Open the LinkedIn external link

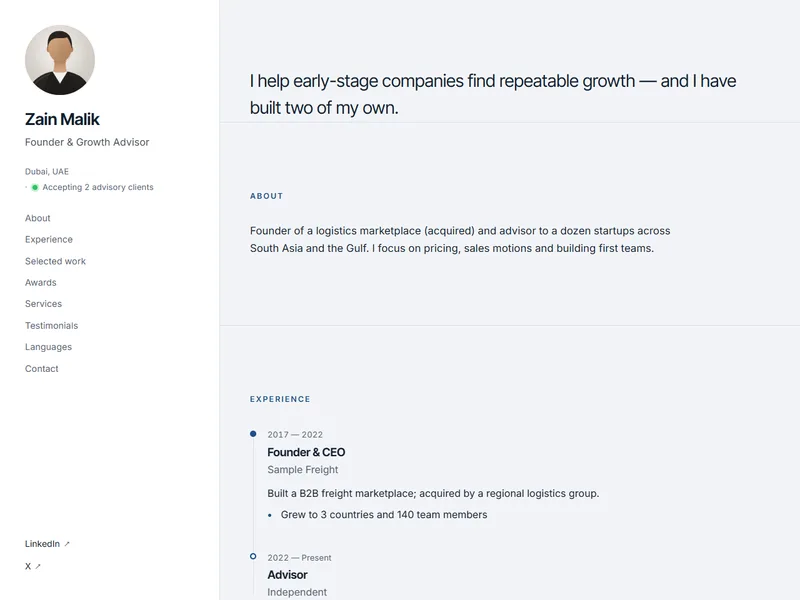click(47, 544)
